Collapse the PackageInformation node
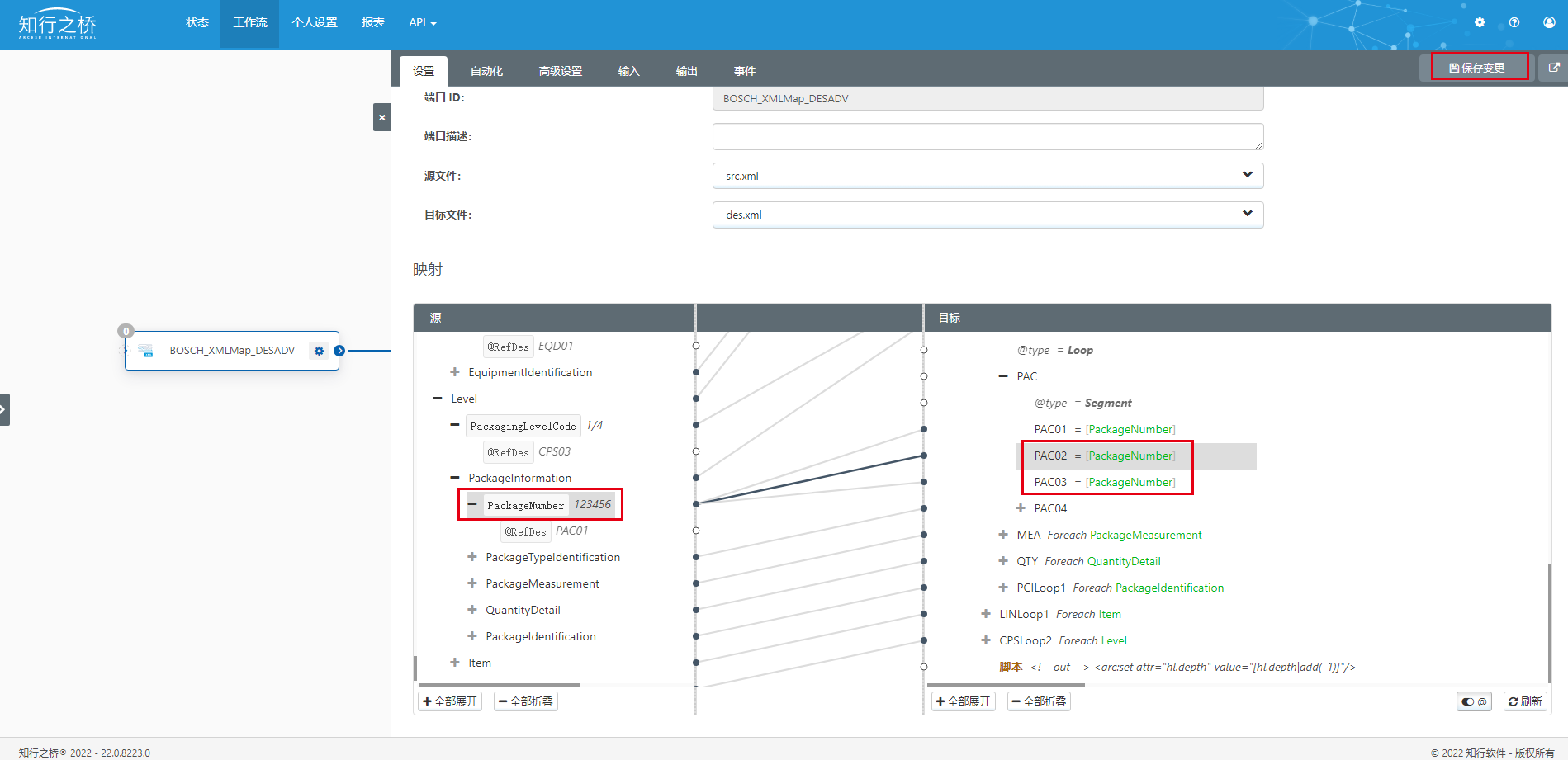This screenshot has height=760, width=1568. tap(455, 478)
